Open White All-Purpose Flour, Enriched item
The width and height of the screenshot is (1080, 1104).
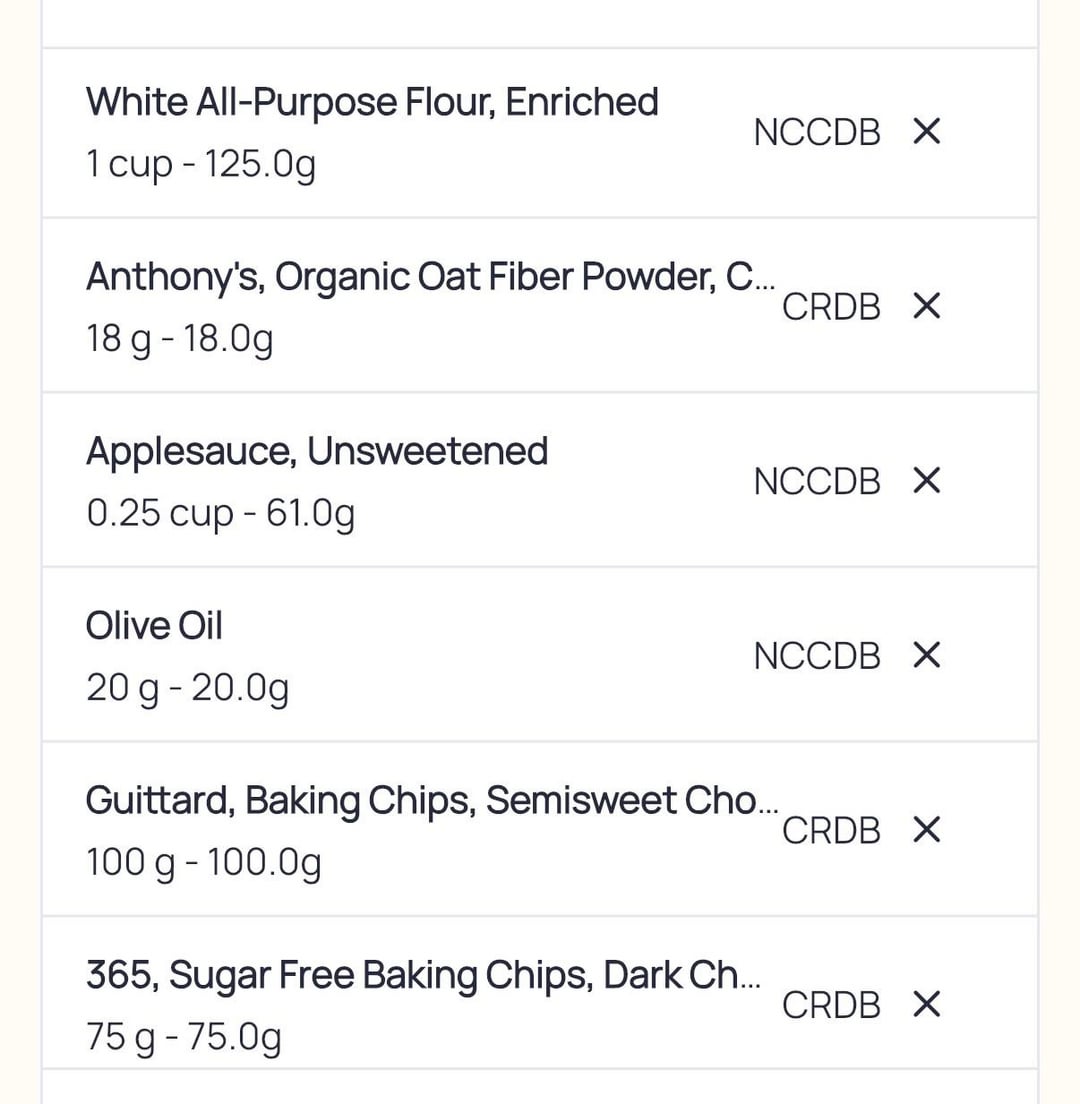coord(372,102)
